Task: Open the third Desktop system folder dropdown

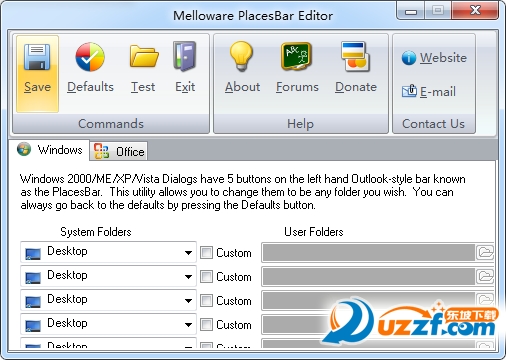Action: point(108,300)
